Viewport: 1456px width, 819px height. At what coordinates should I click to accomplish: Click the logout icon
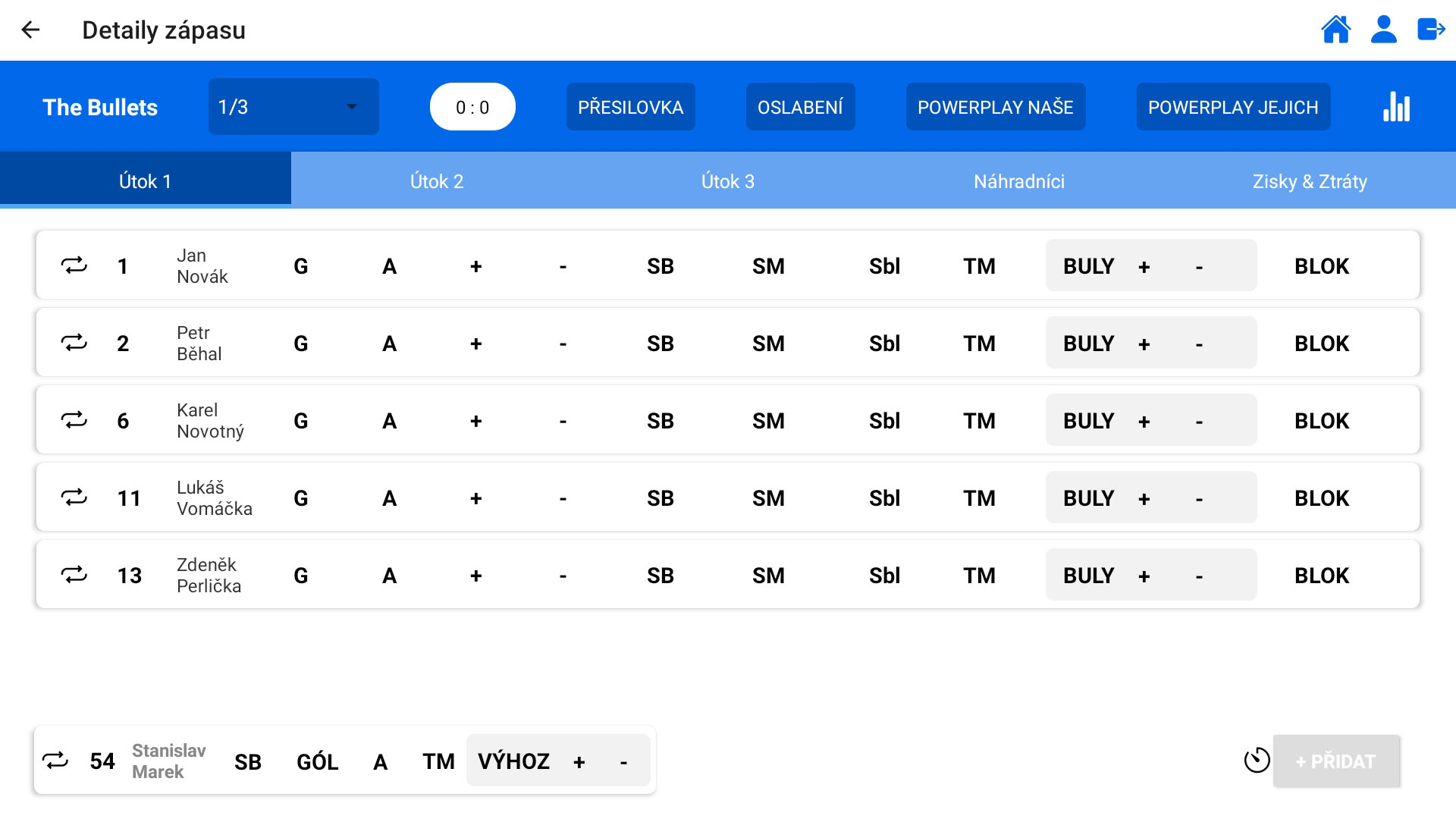pos(1431,30)
